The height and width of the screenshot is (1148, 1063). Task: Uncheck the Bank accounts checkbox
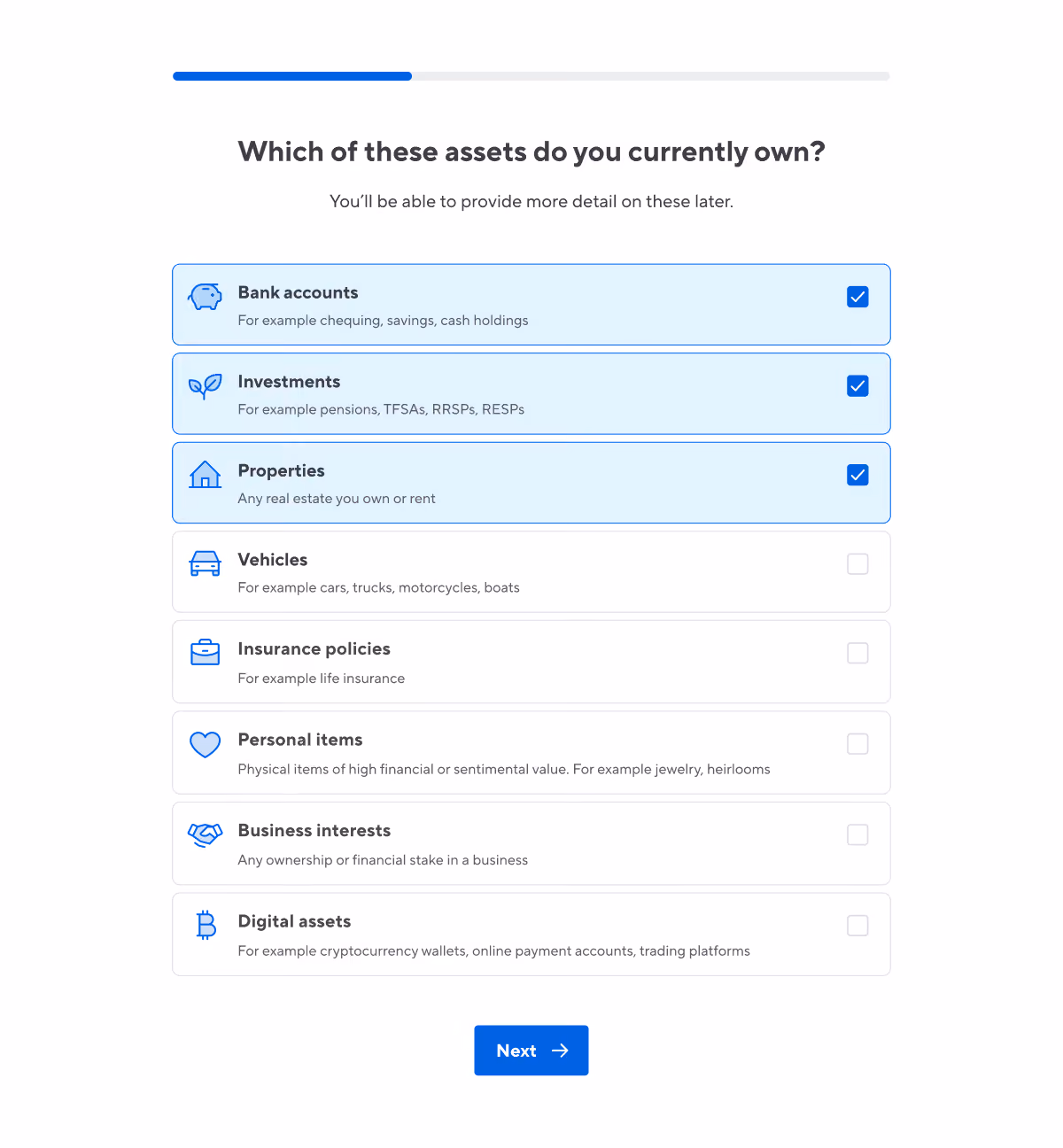click(857, 297)
